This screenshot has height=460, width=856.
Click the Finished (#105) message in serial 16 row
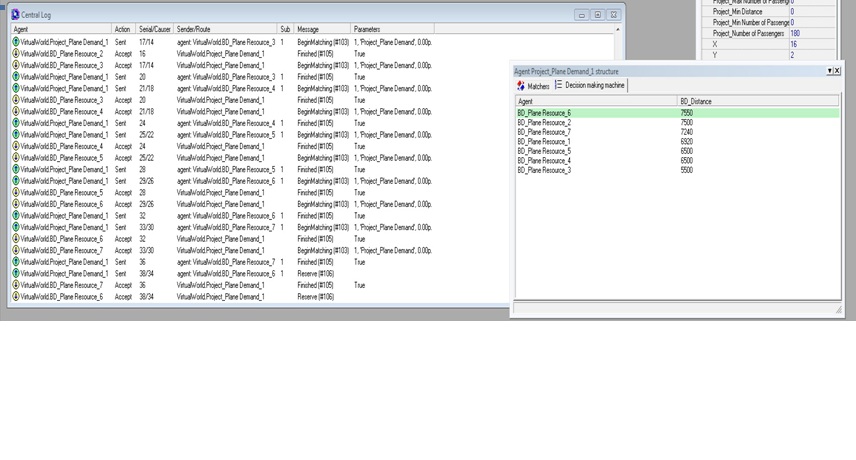click(315, 53)
